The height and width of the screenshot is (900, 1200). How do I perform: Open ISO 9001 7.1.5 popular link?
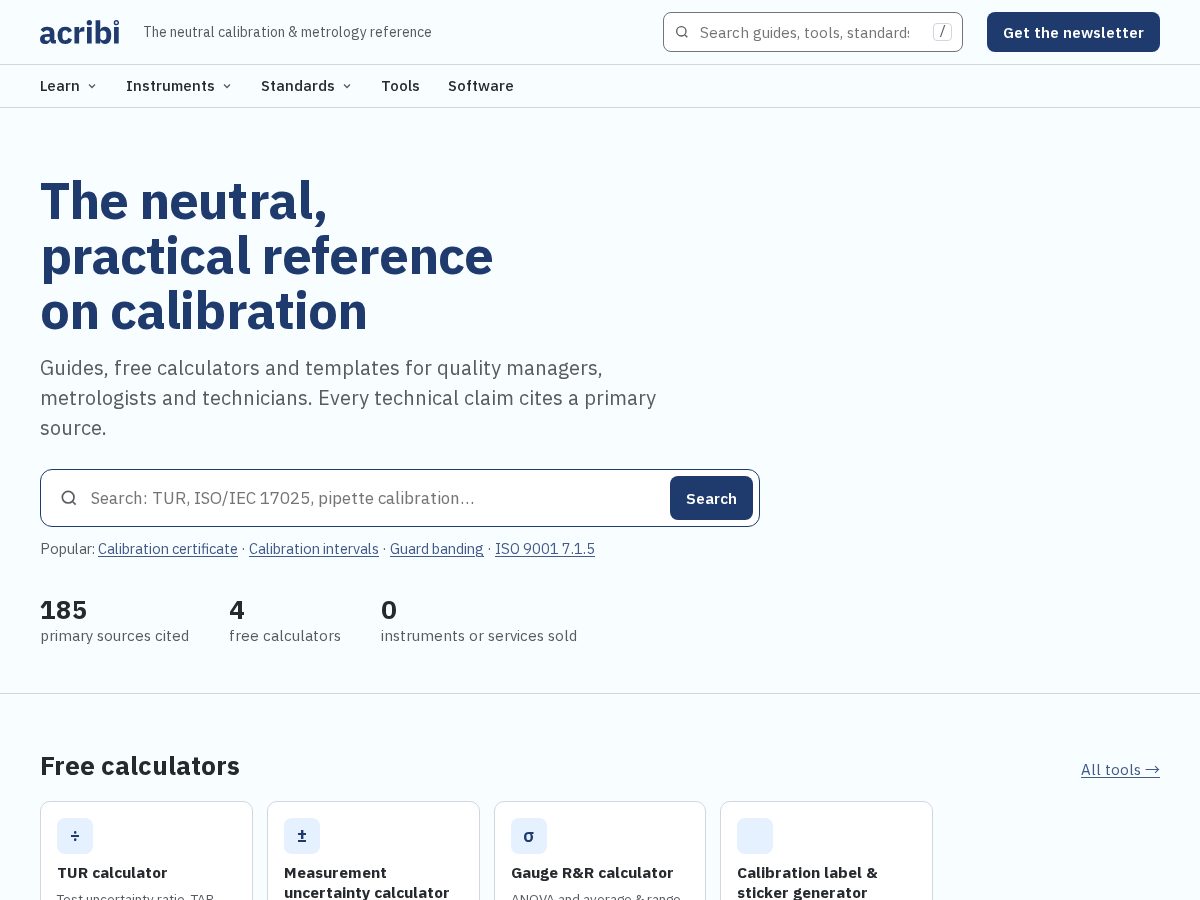(545, 549)
